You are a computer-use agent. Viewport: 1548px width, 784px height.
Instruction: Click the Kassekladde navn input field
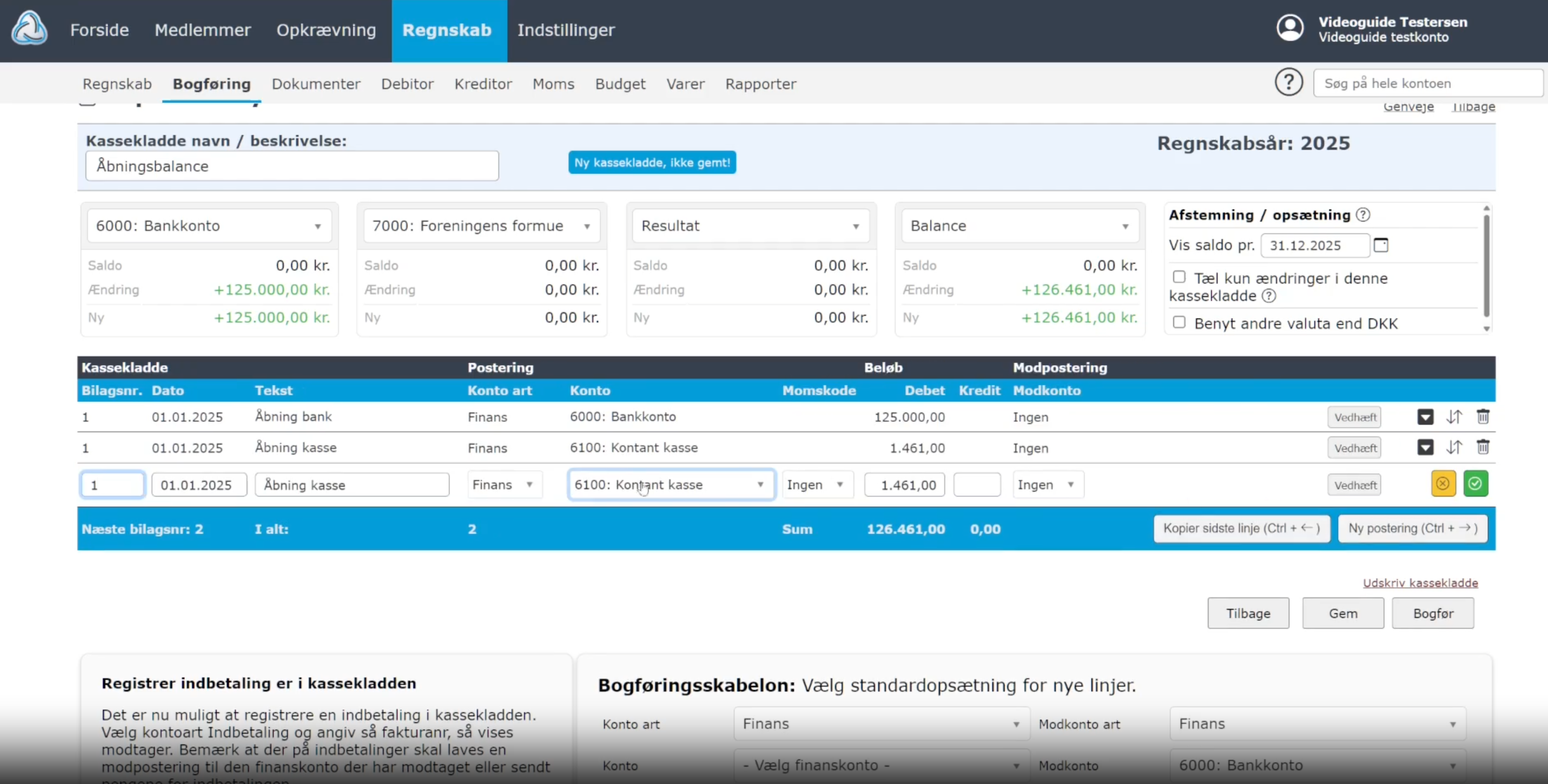(x=292, y=166)
